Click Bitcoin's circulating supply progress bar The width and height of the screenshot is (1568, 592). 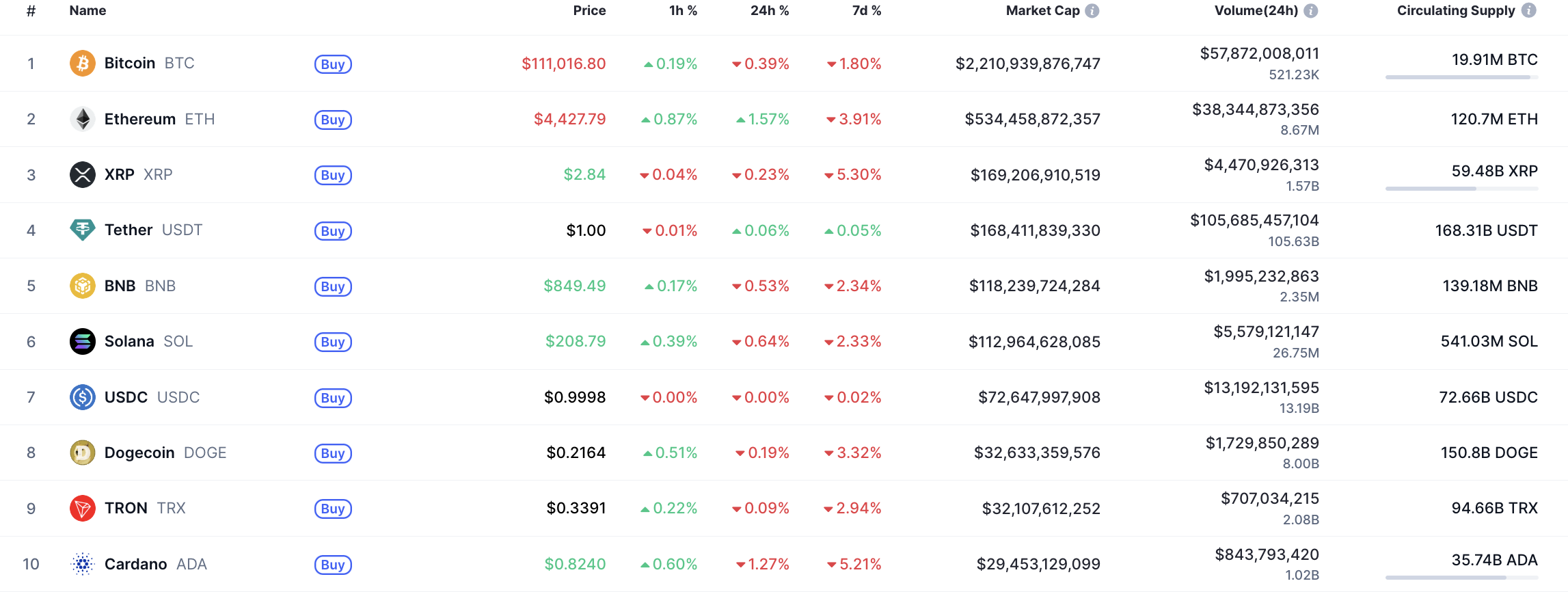pos(1461,77)
